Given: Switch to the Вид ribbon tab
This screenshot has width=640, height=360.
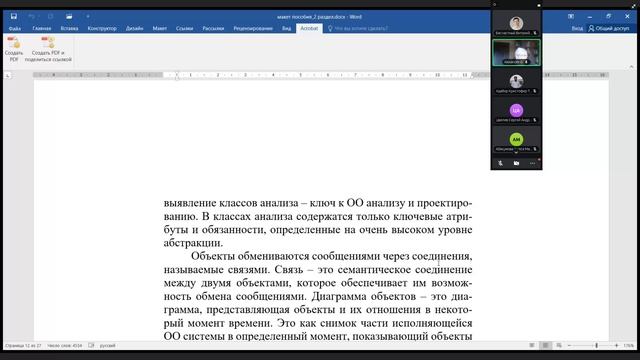Looking at the screenshot, I should point(287,29).
